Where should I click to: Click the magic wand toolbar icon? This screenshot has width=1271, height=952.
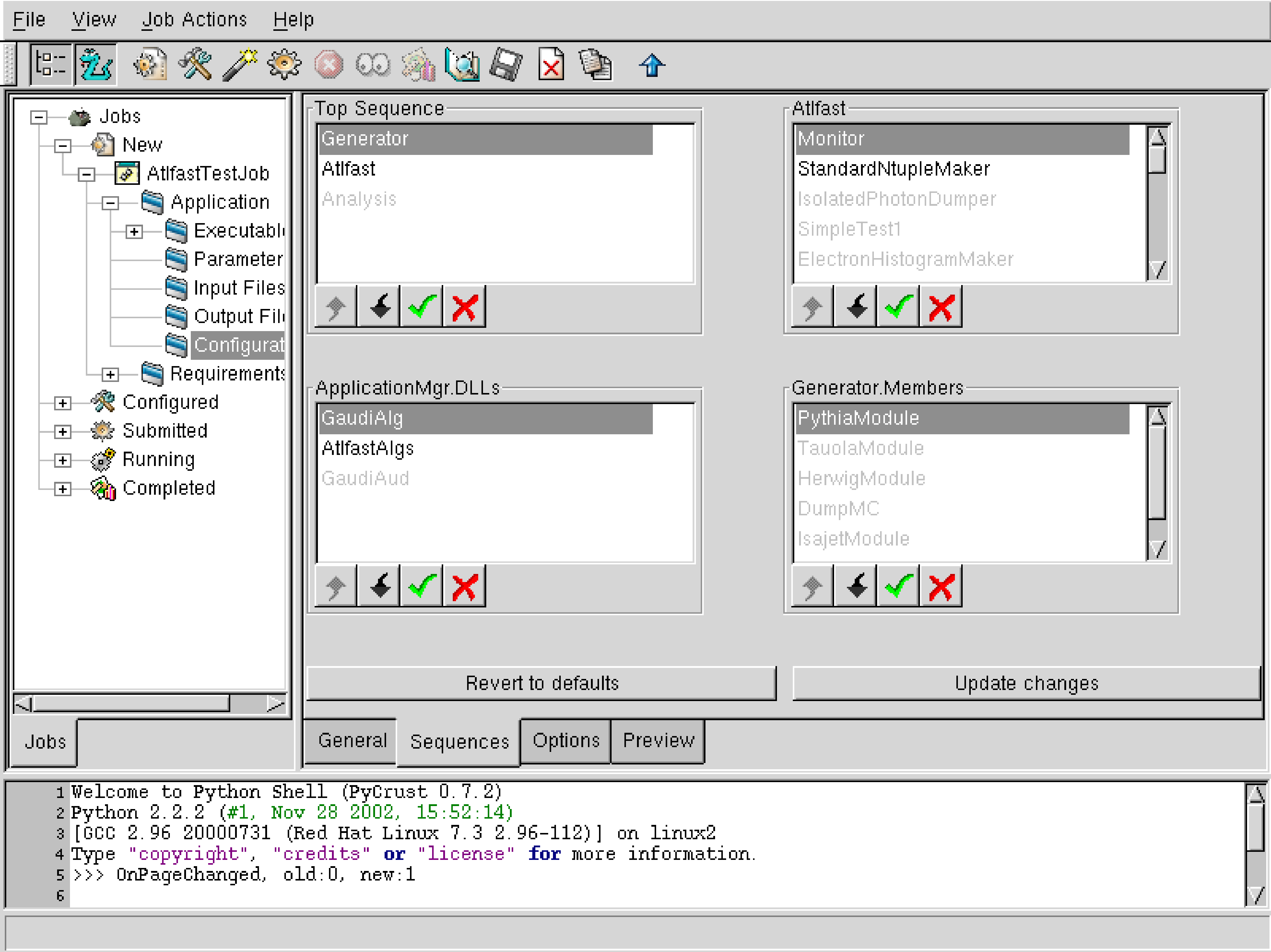[x=240, y=64]
